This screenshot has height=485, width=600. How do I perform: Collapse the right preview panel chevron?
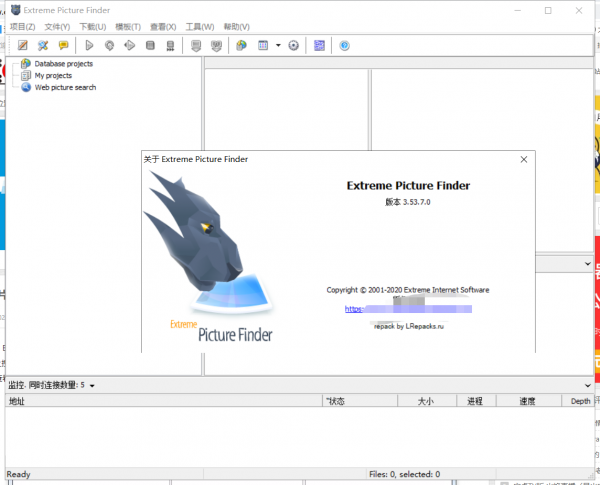click(588, 264)
